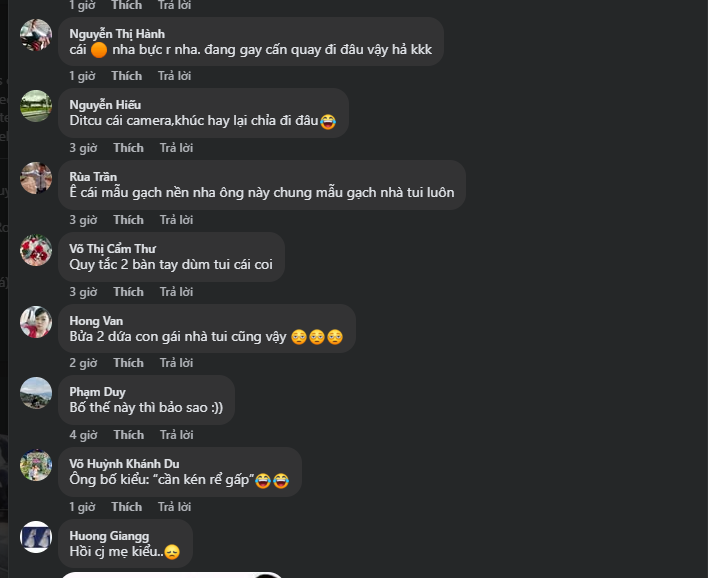Click the Huong Giangg commenter name
The width and height of the screenshot is (708, 578).
tap(109, 536)
